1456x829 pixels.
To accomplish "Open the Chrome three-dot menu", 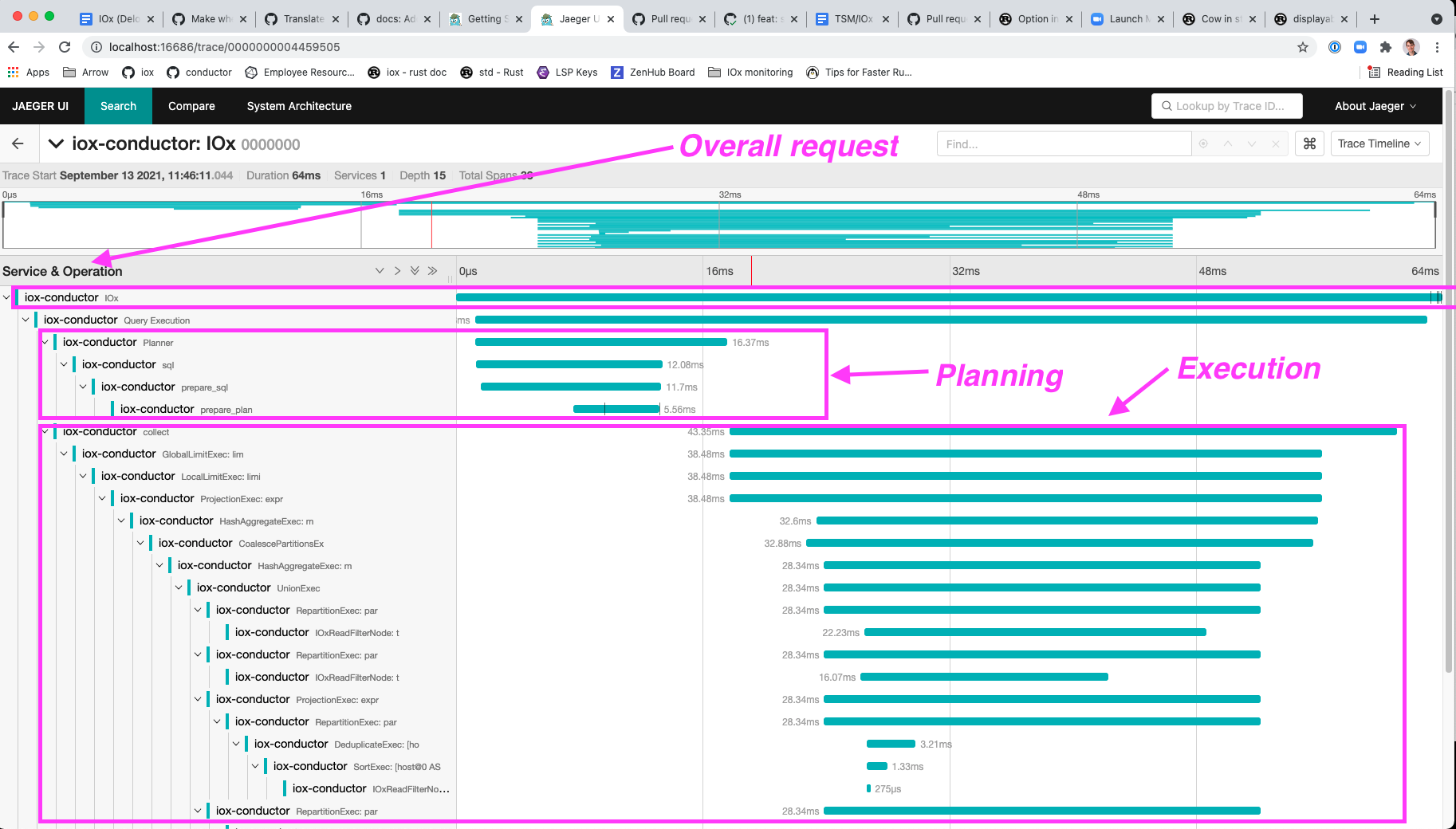I will coord(1437,47).
